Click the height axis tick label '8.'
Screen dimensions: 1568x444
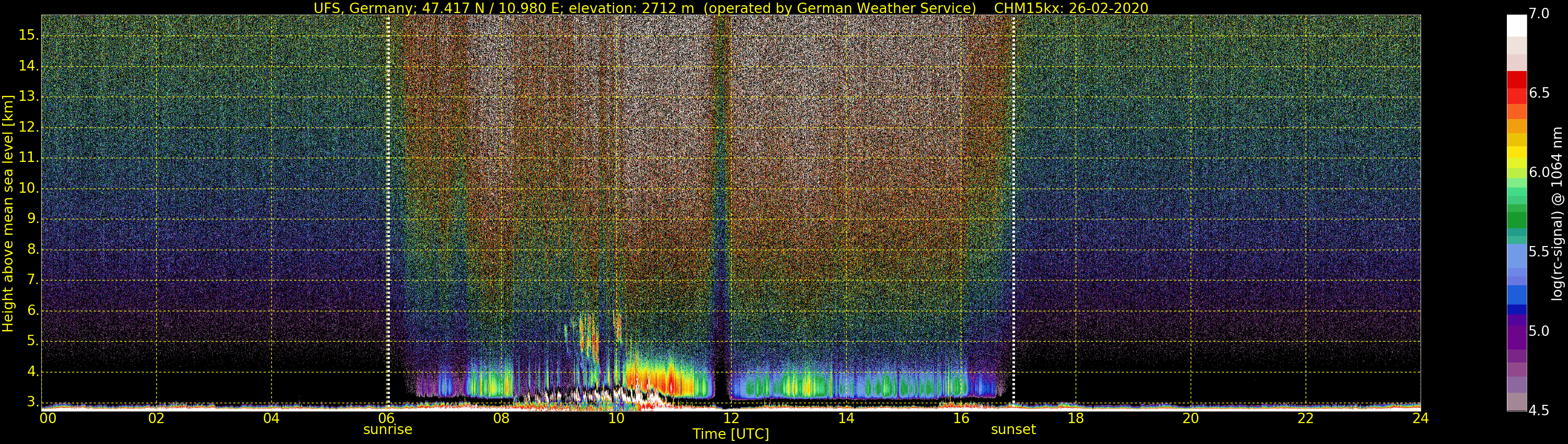click(32, 249)
